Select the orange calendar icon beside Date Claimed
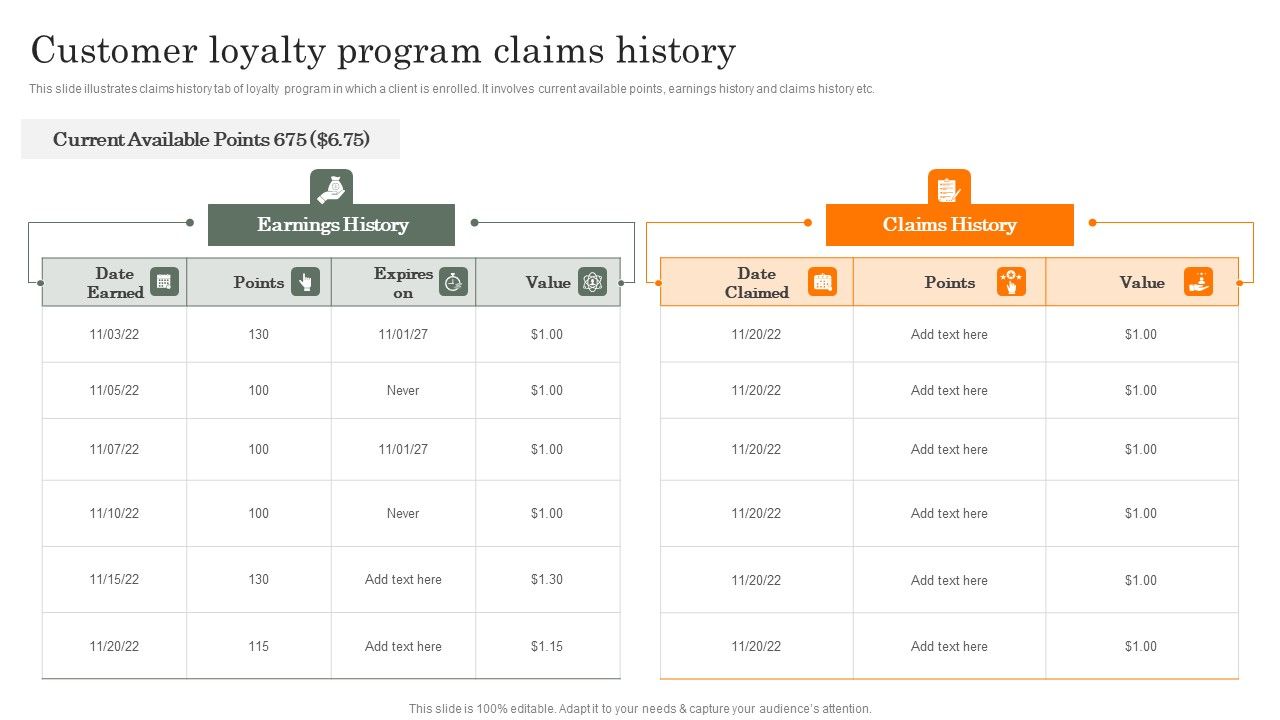1280x720 pixels. tap(822, 282)
